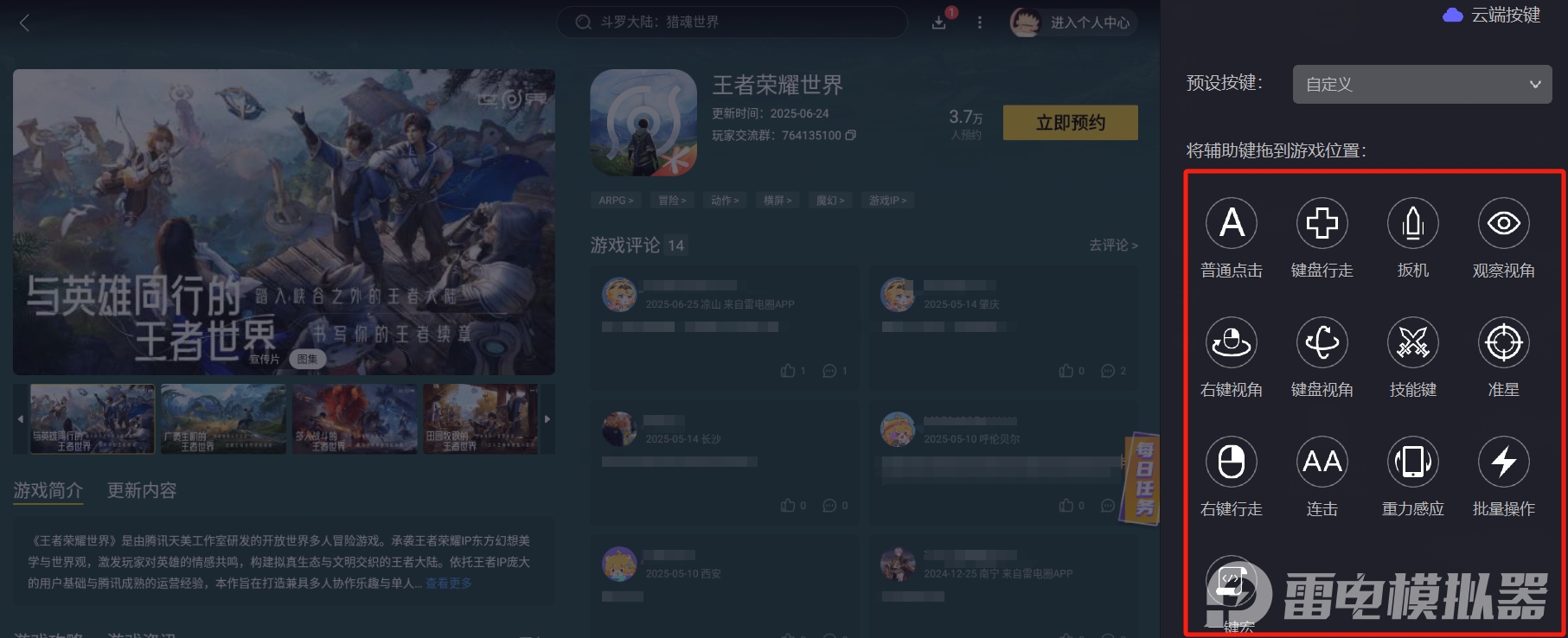
Task: Open the three-dot more options menu
Action: tap(980, 22)
